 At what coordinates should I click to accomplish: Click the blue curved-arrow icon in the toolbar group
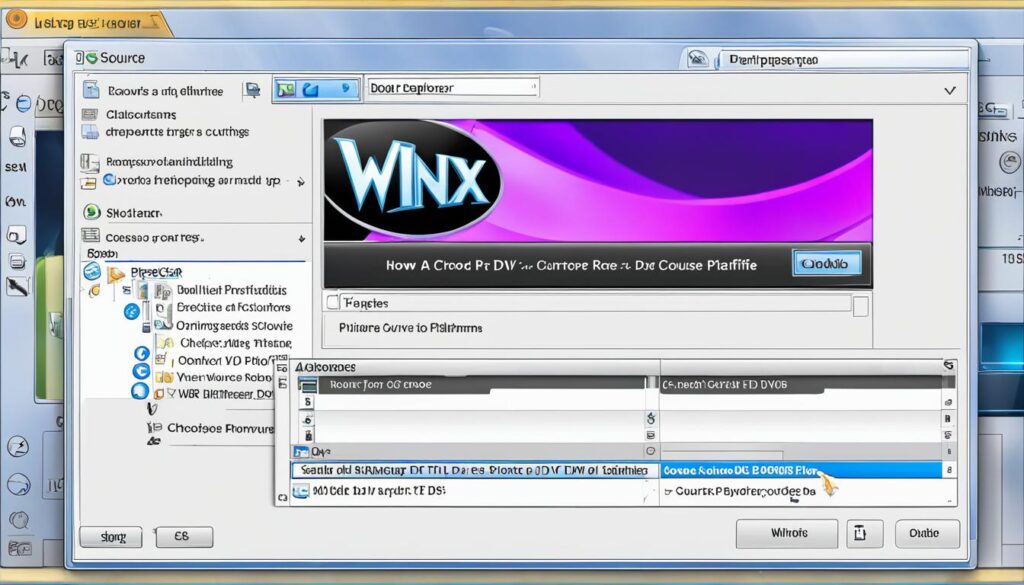(x=310, y=89)
